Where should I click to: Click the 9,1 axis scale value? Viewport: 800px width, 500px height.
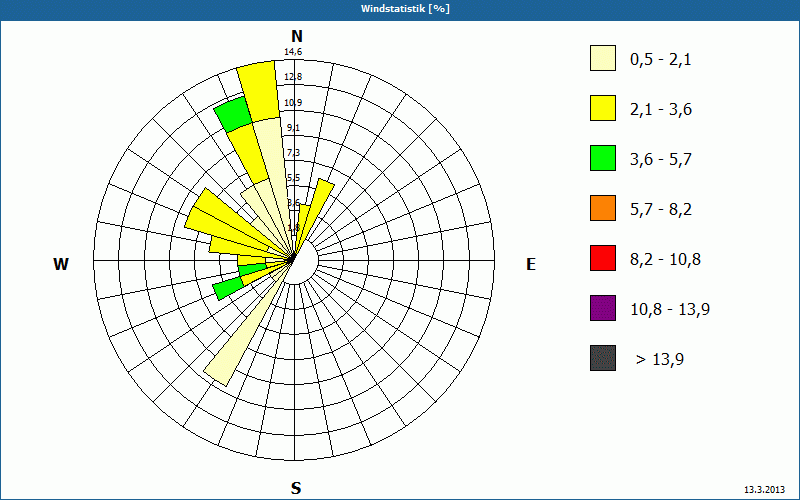(293, 128)
